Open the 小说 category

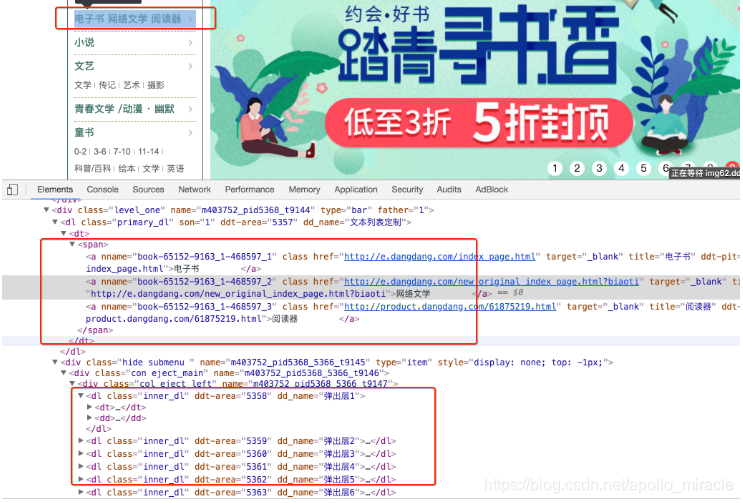click(84, 43)
